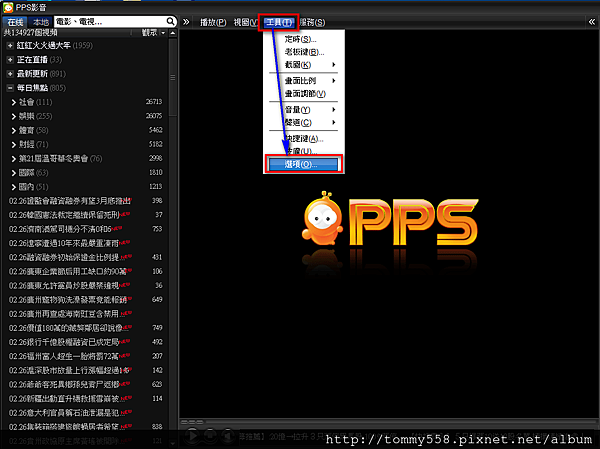Click the 電影、電視 search field

110,22
